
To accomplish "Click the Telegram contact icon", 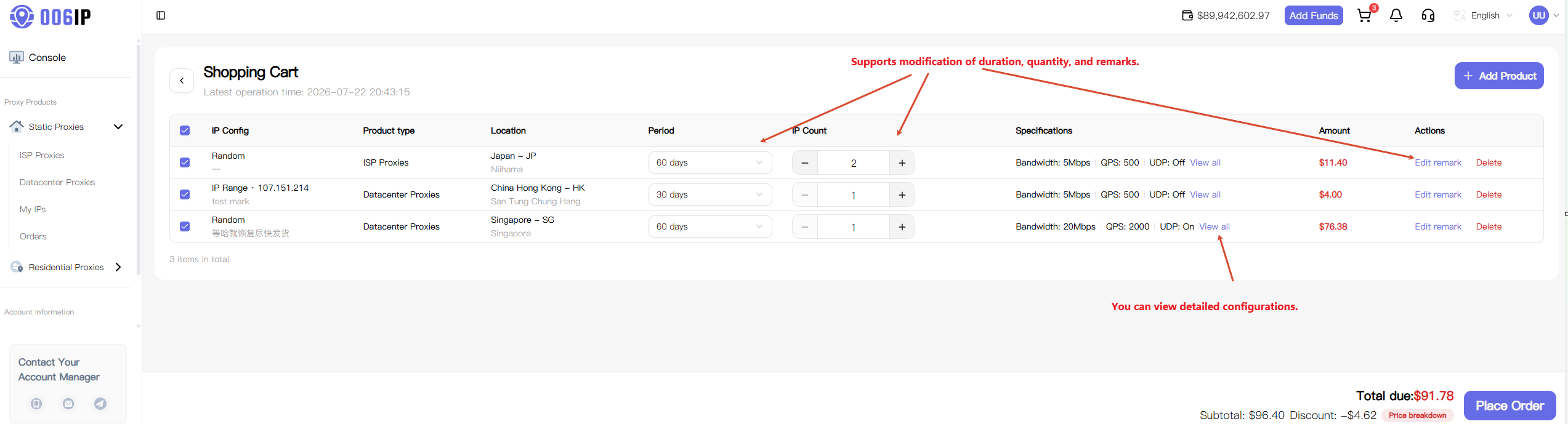I will point(100,404).
